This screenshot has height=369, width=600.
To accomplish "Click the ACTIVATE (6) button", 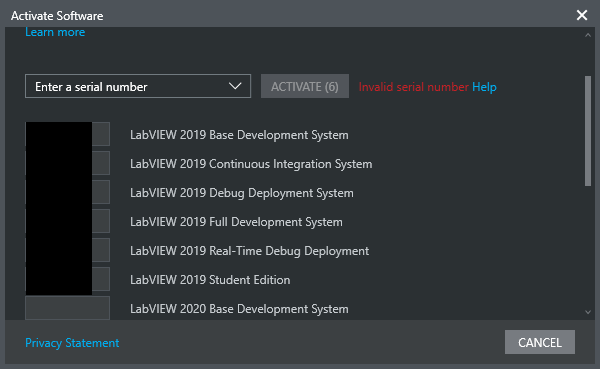I will pyautogui.click(x=305, y=86).
